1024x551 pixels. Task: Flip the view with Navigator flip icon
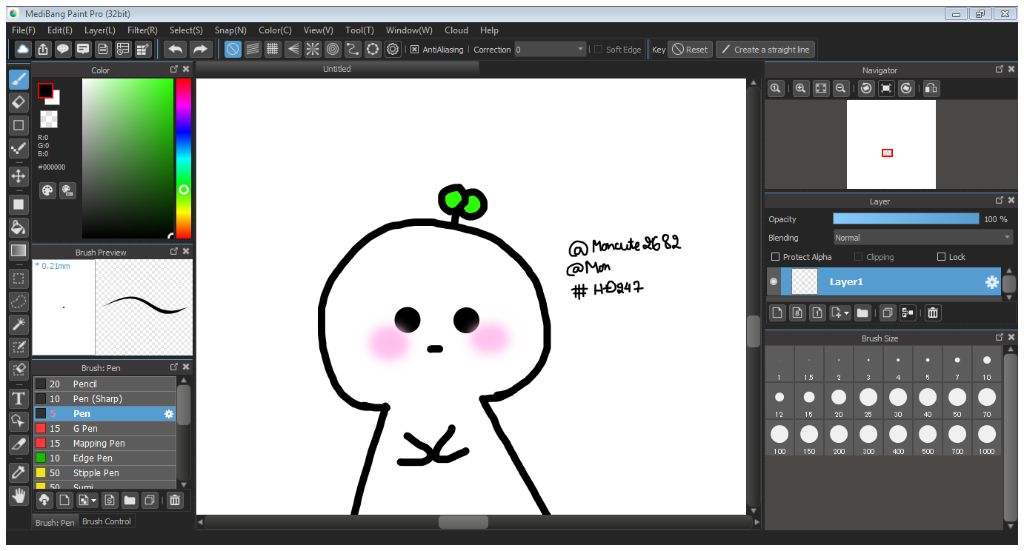pos(931,89)
